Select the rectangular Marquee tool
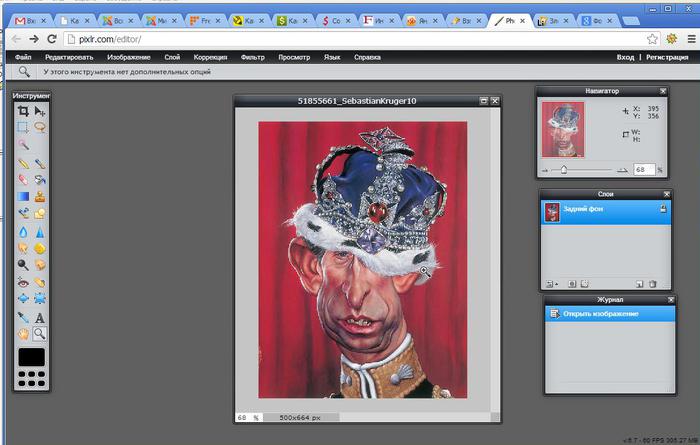 tap(23, 127)
